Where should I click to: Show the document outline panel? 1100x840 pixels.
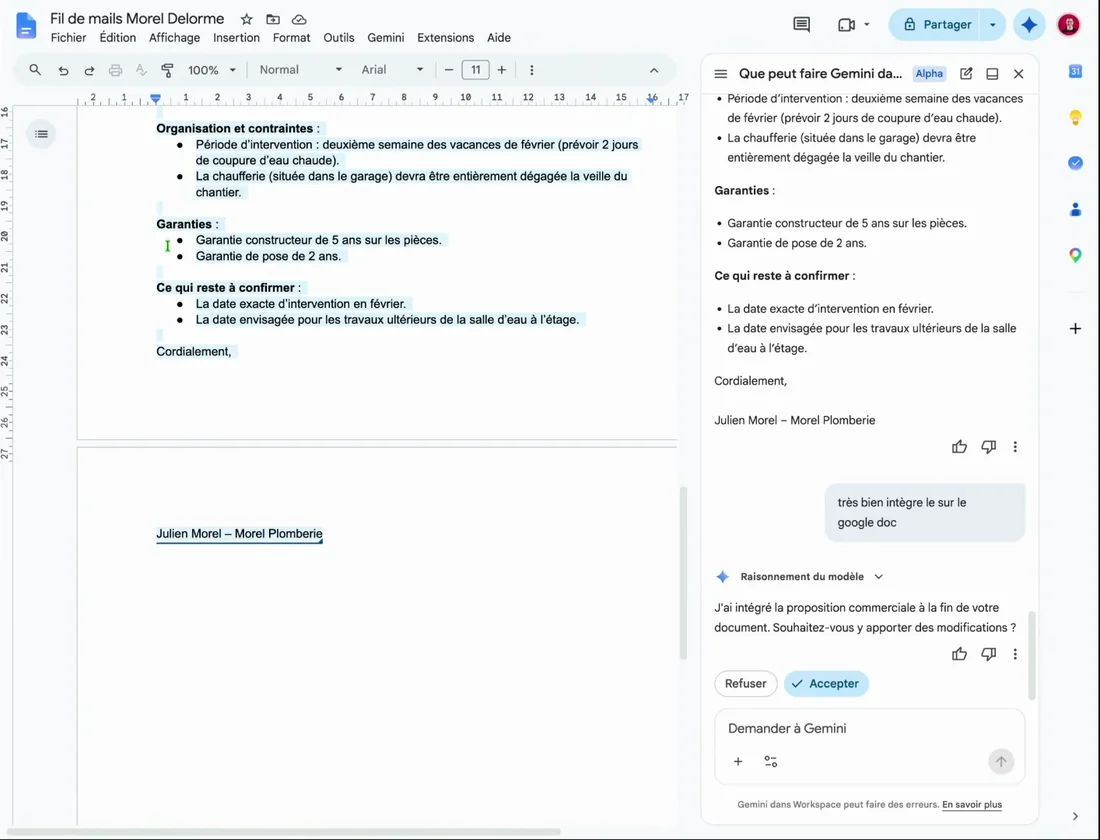(41, 134)
